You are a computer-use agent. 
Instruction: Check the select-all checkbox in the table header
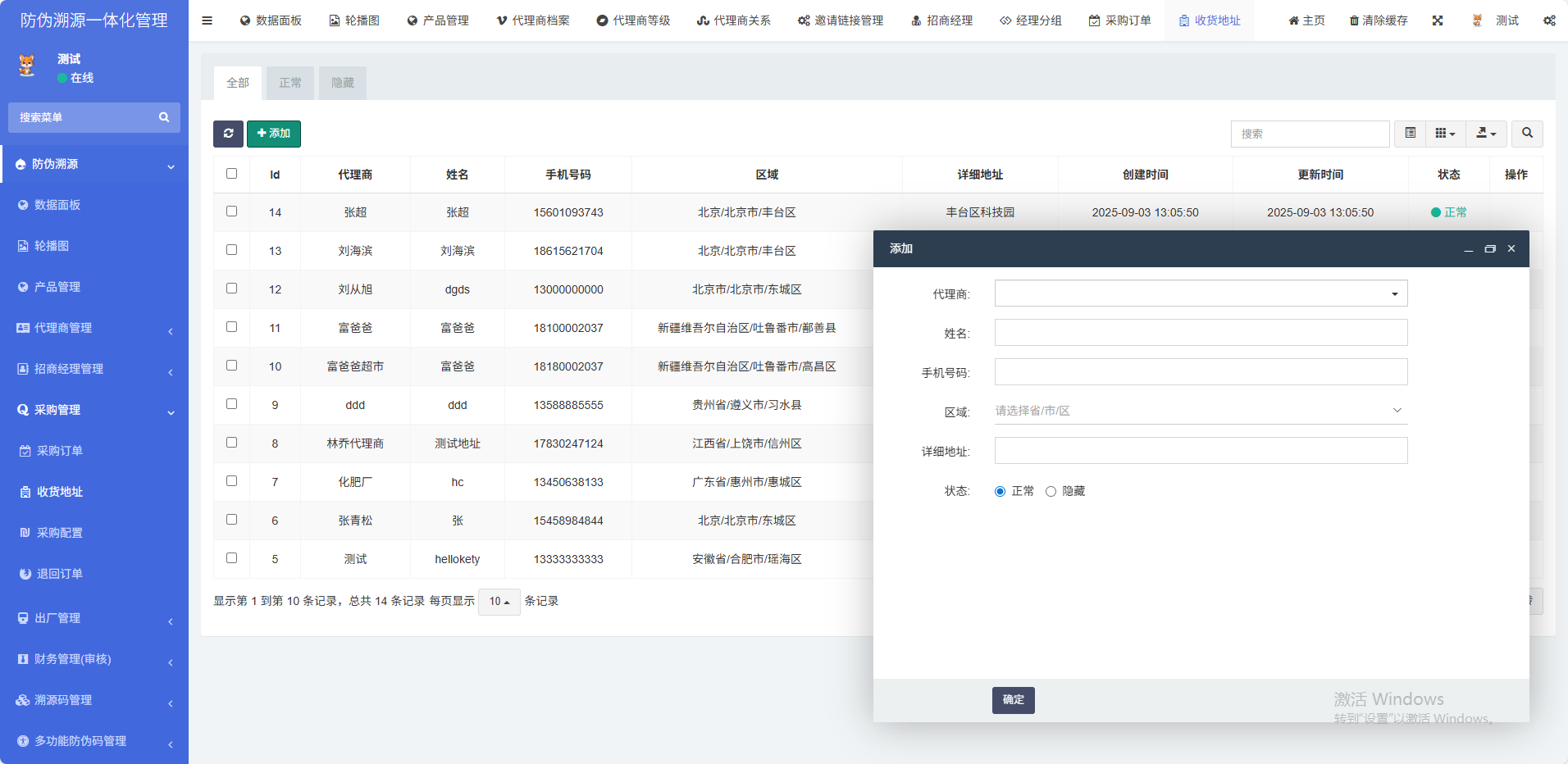(x=231, y=174)
